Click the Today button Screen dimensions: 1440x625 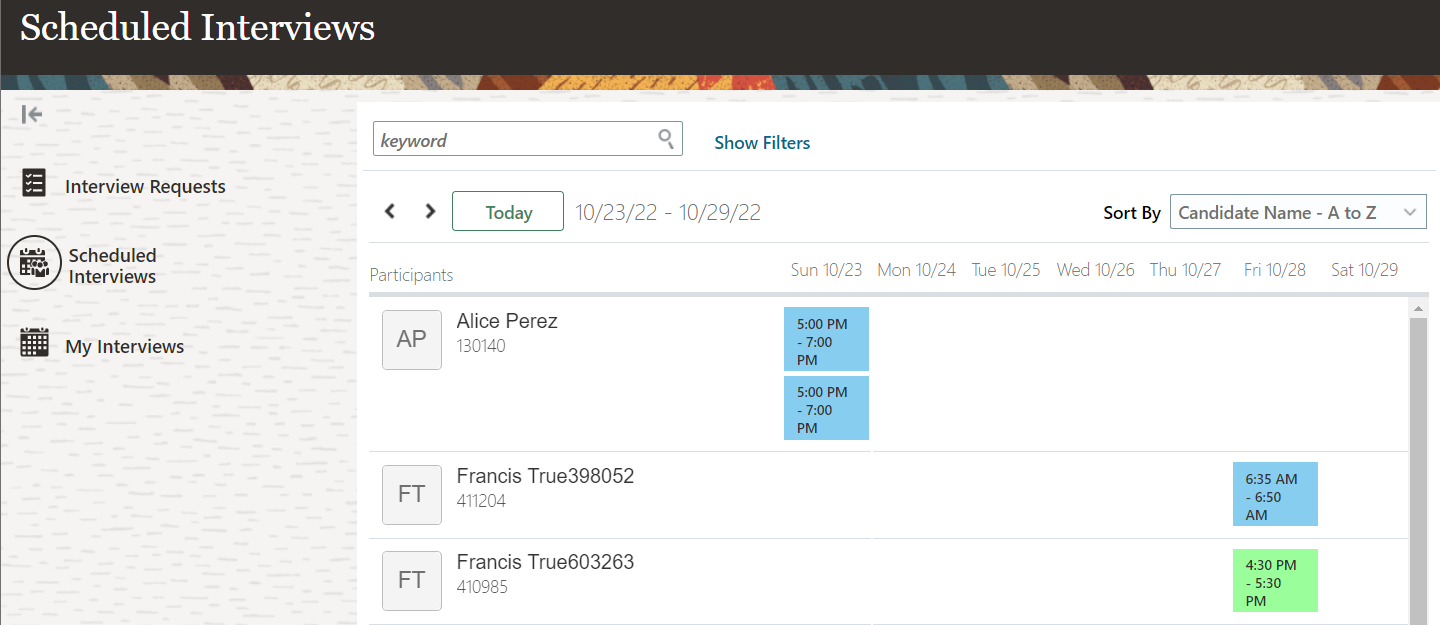(x=508, y=212)
